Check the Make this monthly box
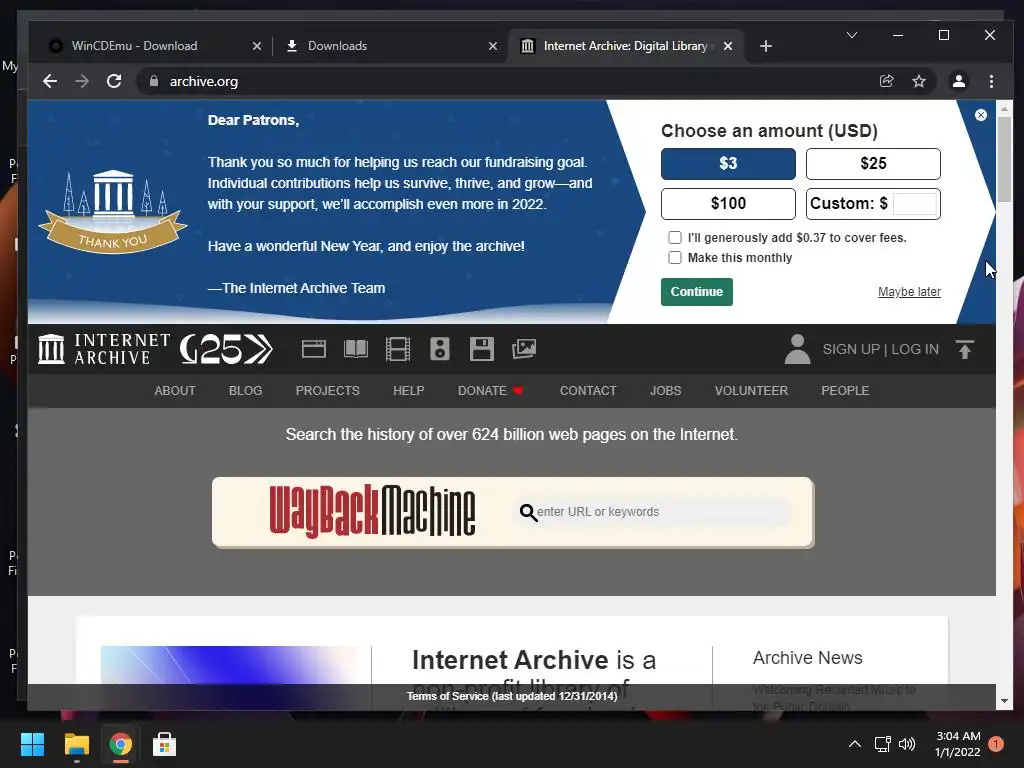 (x=675, y=257)
